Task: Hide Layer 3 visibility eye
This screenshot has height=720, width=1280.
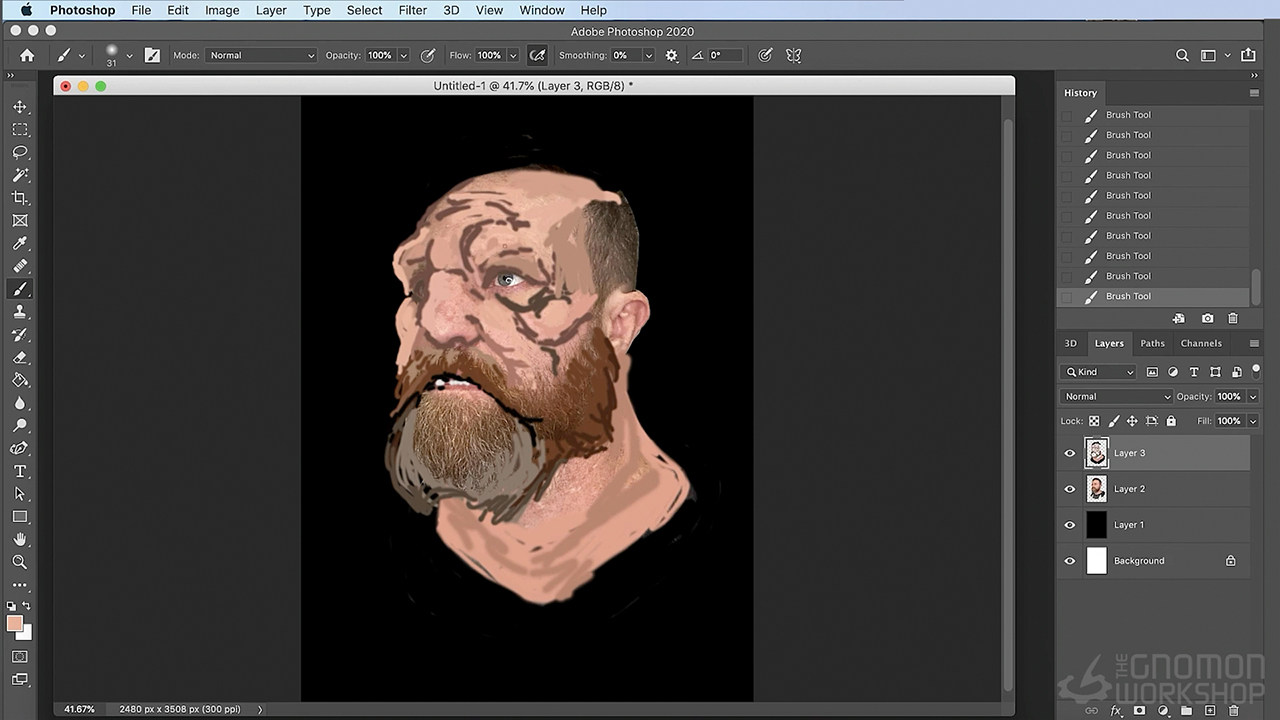Action: [x=1069, y=453]
